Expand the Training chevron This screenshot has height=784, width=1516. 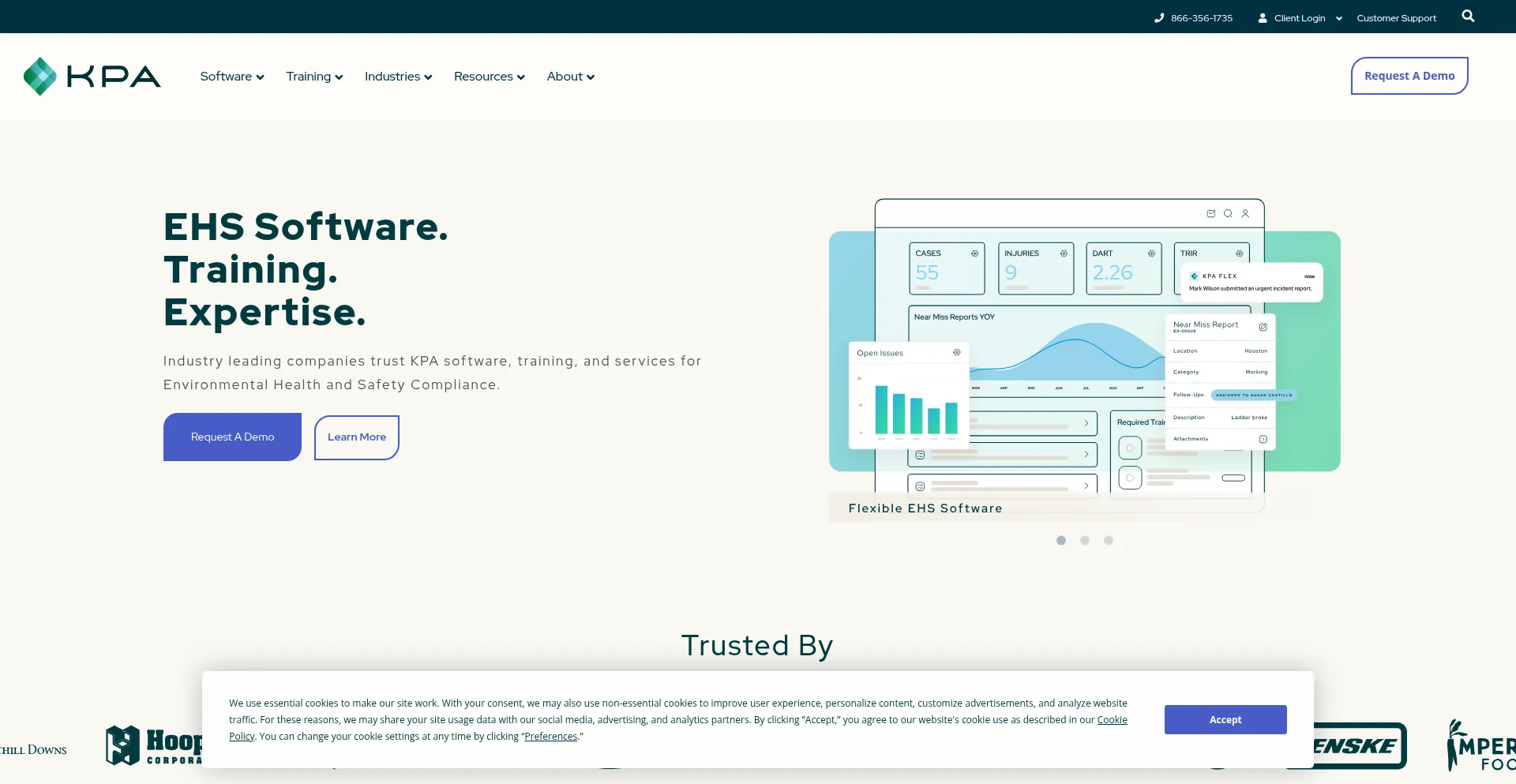tap(339, 77)
